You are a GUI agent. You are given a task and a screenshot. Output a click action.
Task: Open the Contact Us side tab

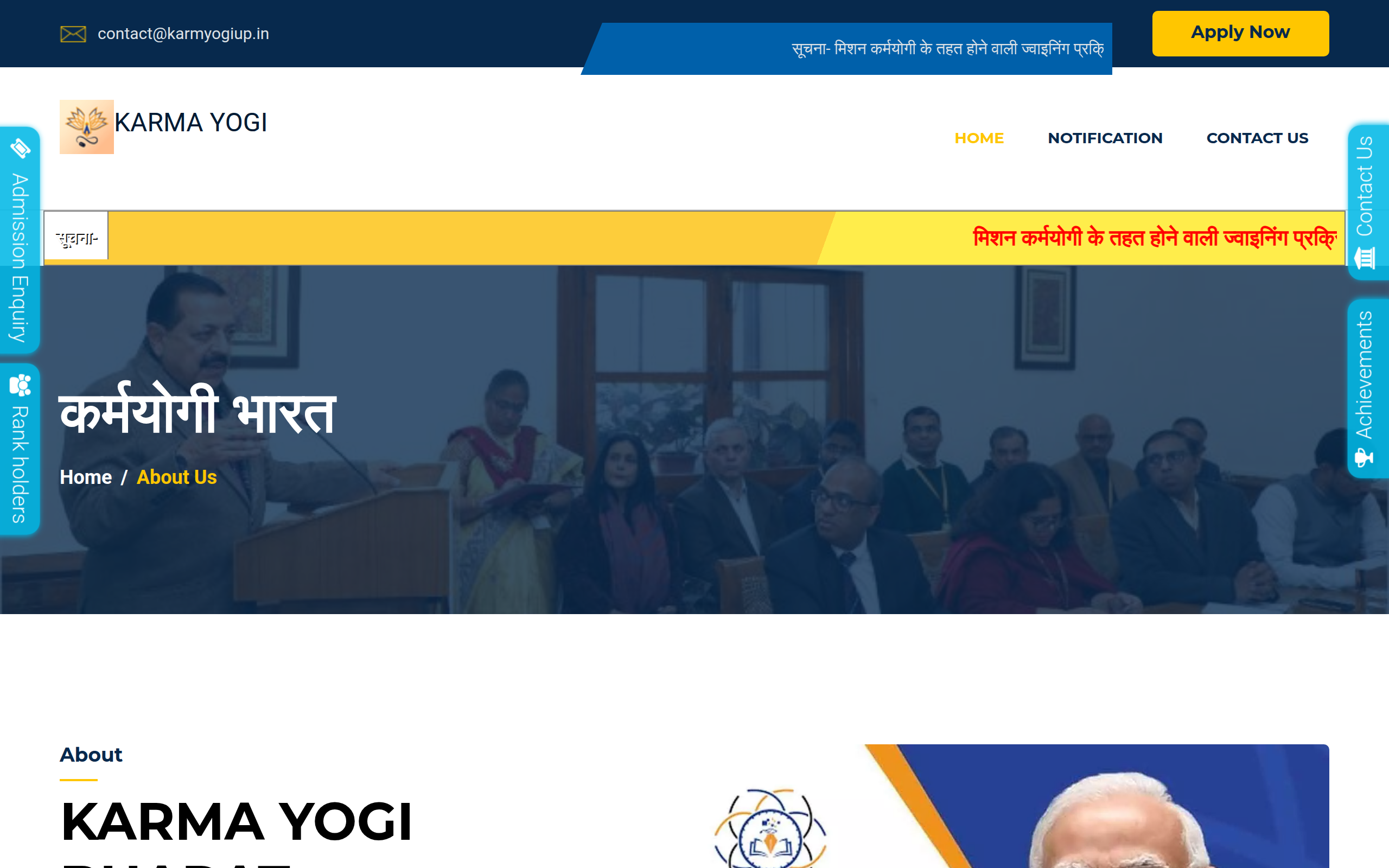click(x=1368, y=202)
